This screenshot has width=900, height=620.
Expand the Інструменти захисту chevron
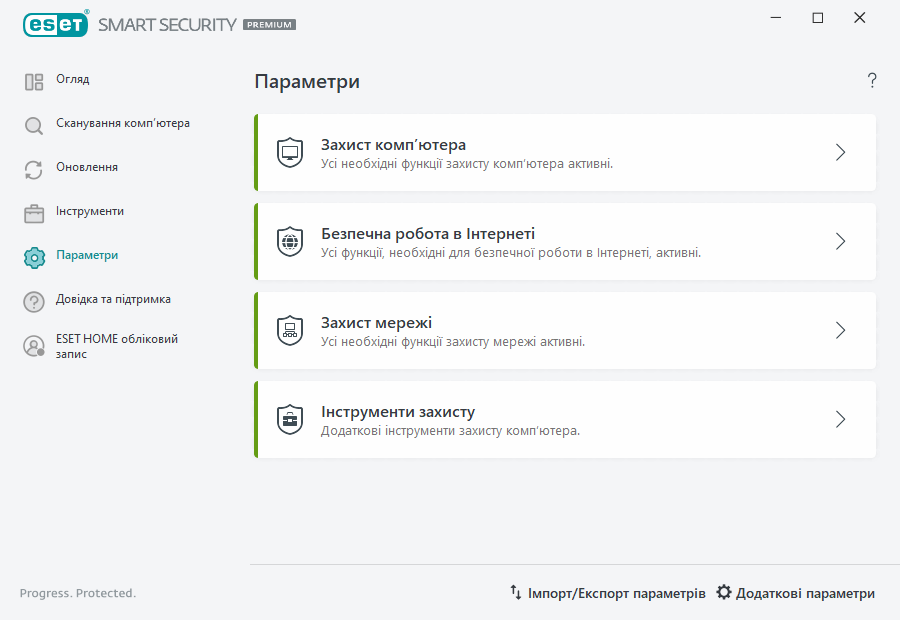(840, 419)
